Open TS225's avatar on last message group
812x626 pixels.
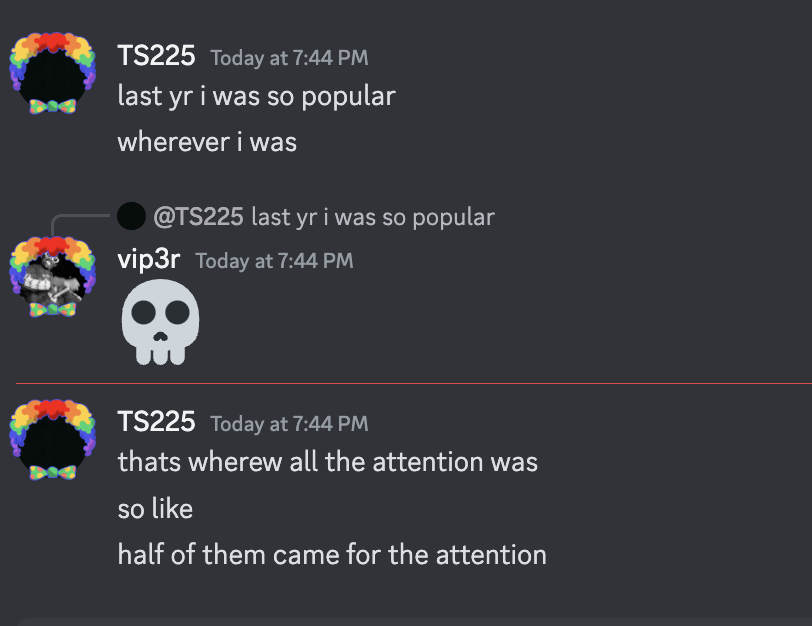click(x=53, y=440)
